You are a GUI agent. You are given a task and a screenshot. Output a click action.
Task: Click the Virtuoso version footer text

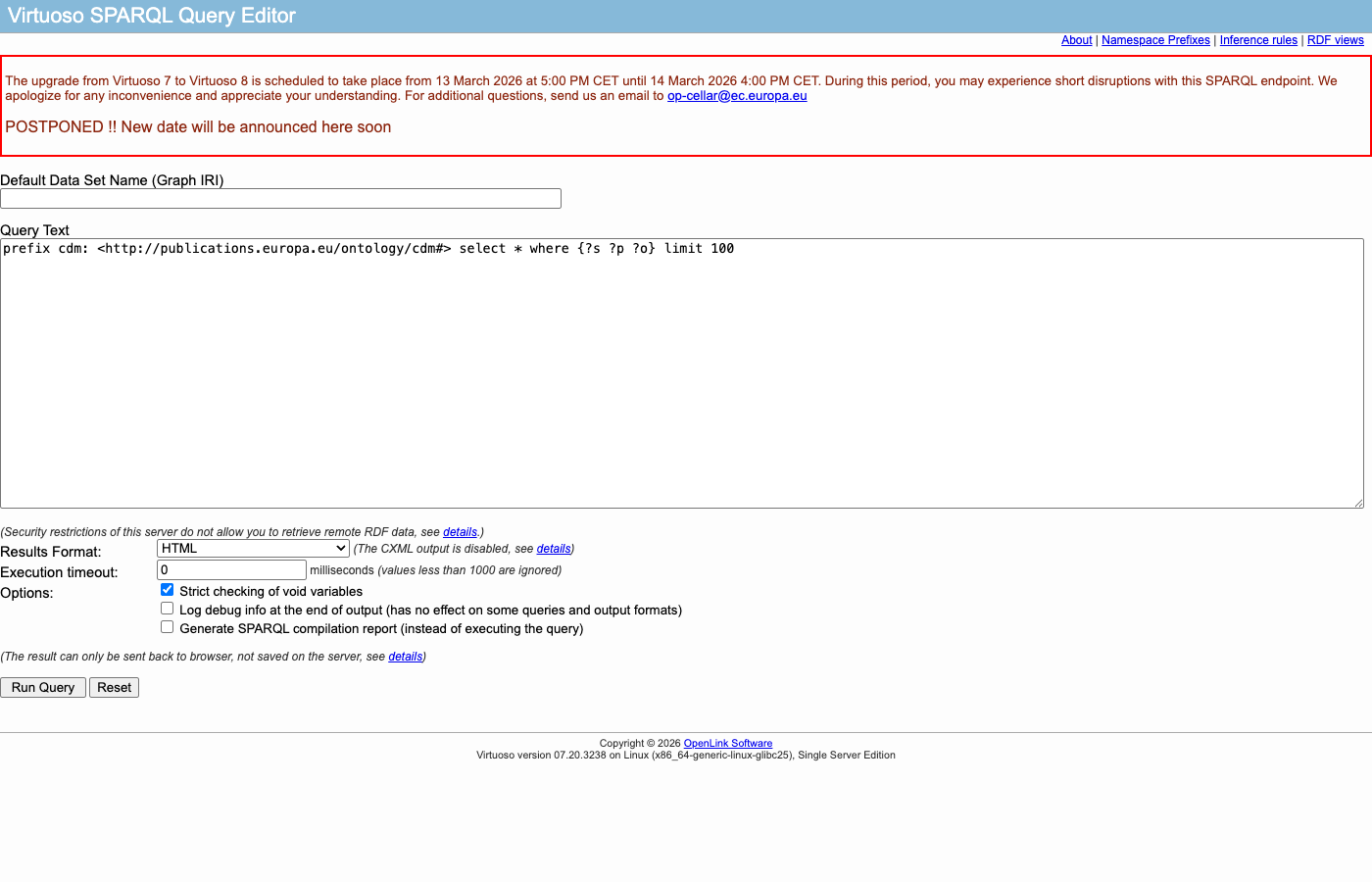click(686, 756)
